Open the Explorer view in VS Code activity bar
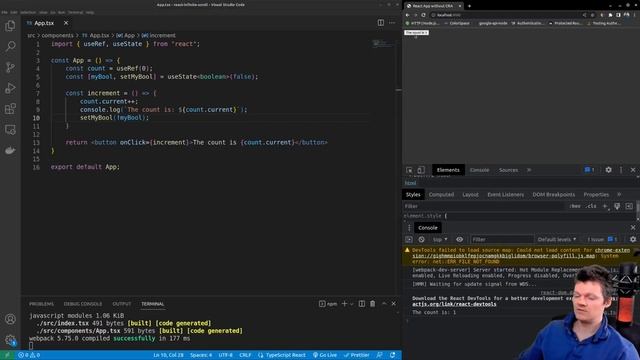 click(x=10, y=26)
